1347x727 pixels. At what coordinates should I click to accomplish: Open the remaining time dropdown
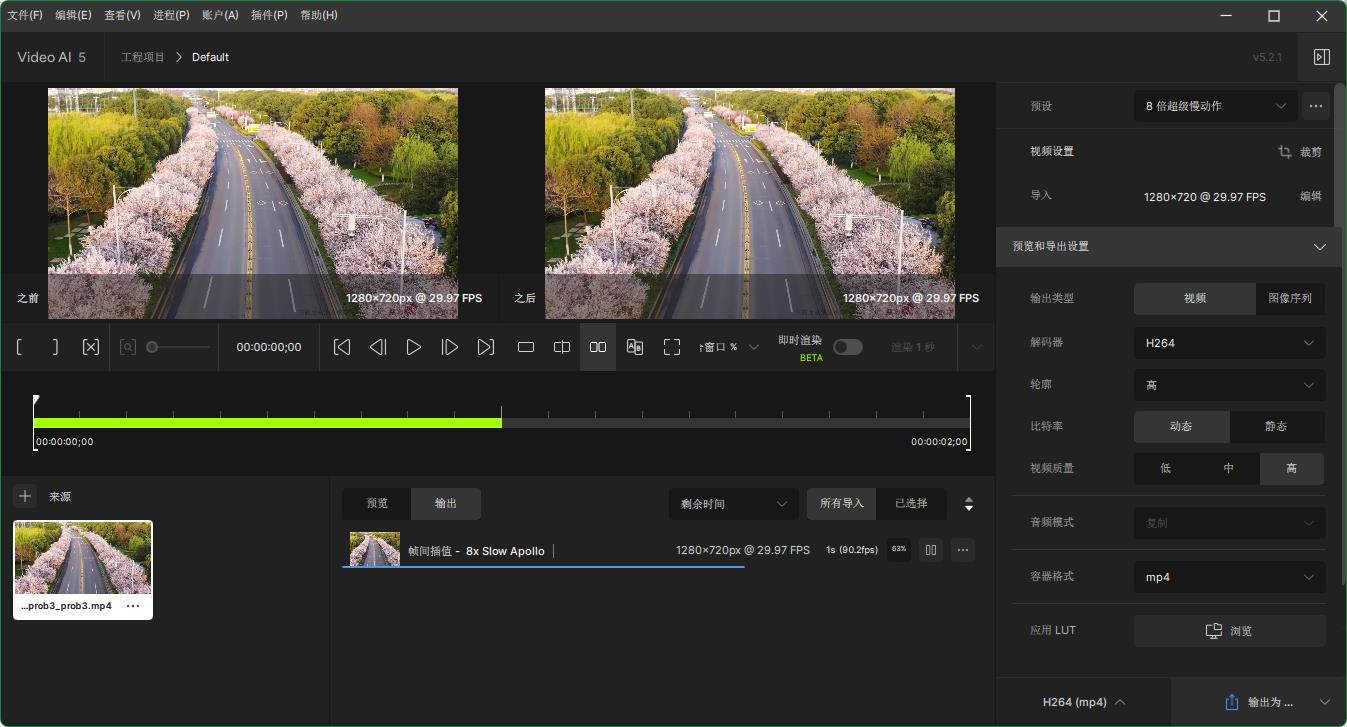(734, 504)
